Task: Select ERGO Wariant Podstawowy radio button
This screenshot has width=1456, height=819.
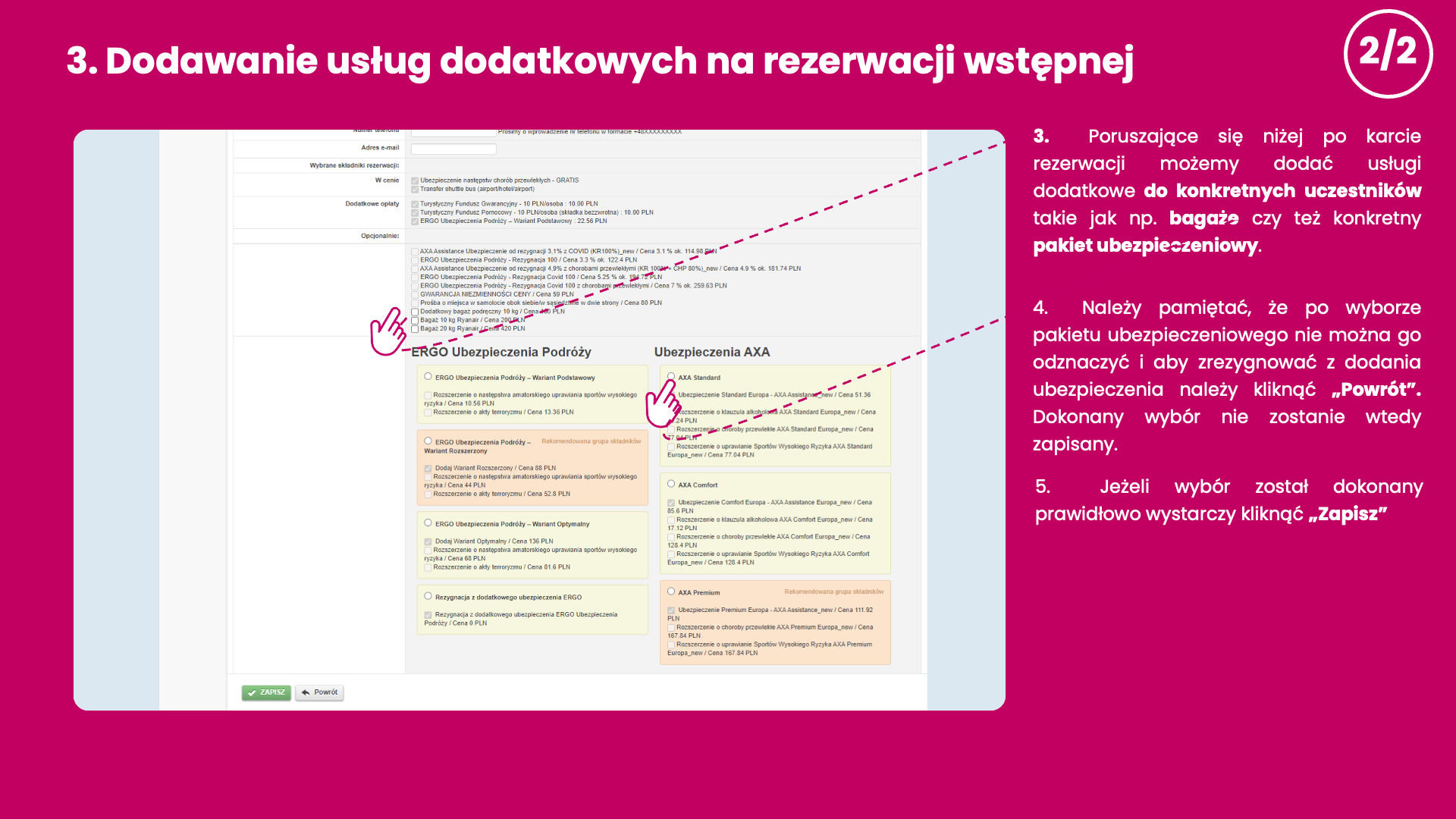Action: (428, 377)
